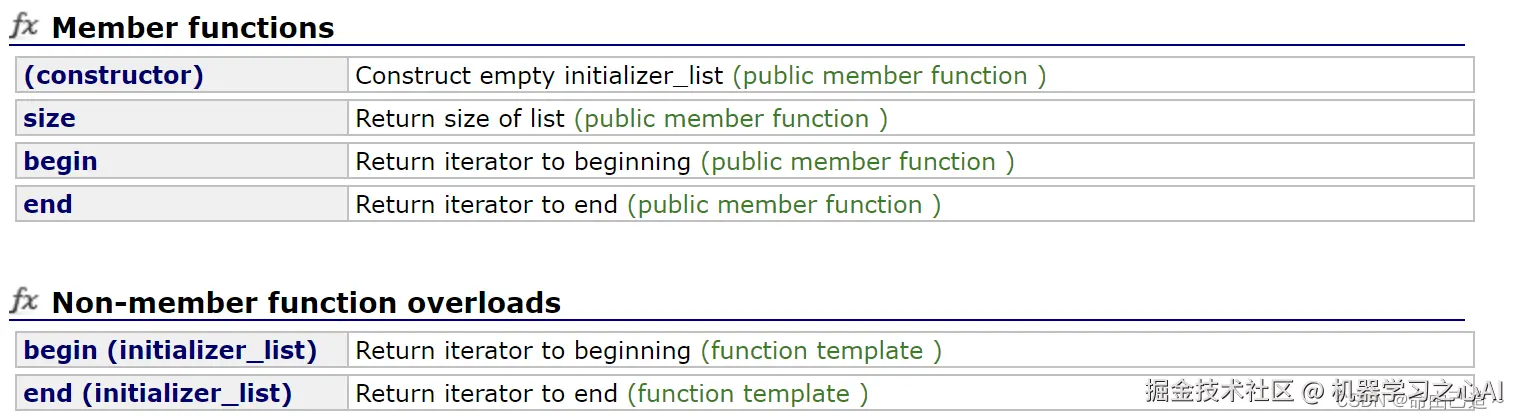The image size is (1519, 419).
Task: Click member 'Return iterator to end' description
Action: tap(486, 205)
